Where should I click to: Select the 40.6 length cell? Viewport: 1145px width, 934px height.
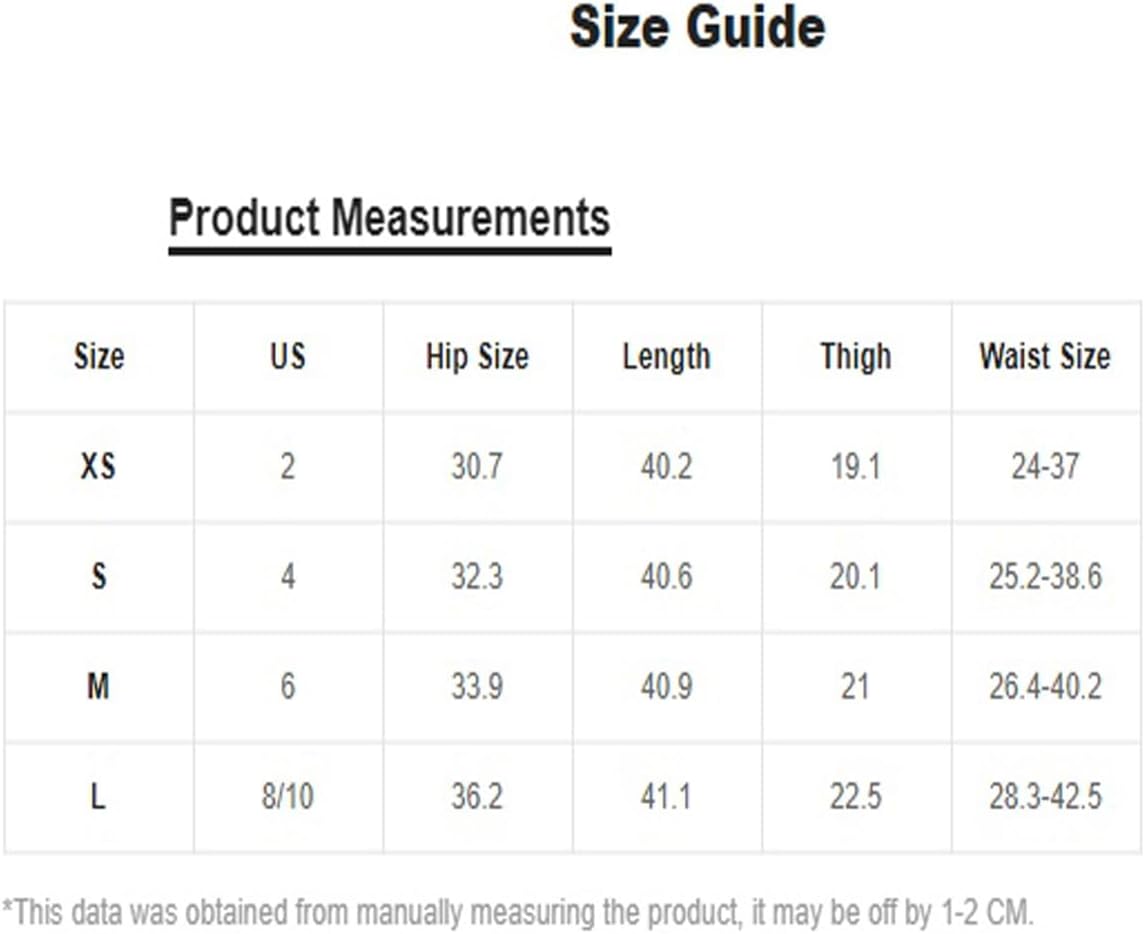[x=666, y=576]
